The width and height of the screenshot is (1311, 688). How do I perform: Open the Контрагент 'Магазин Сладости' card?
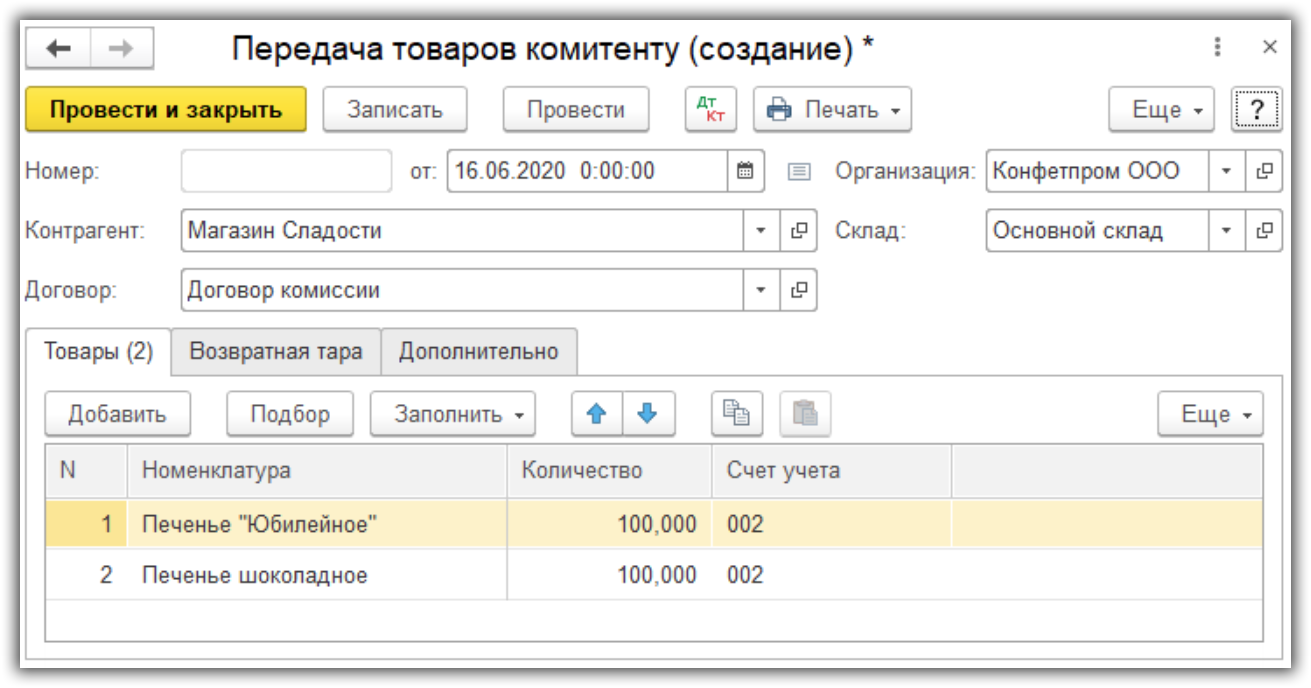798,231
